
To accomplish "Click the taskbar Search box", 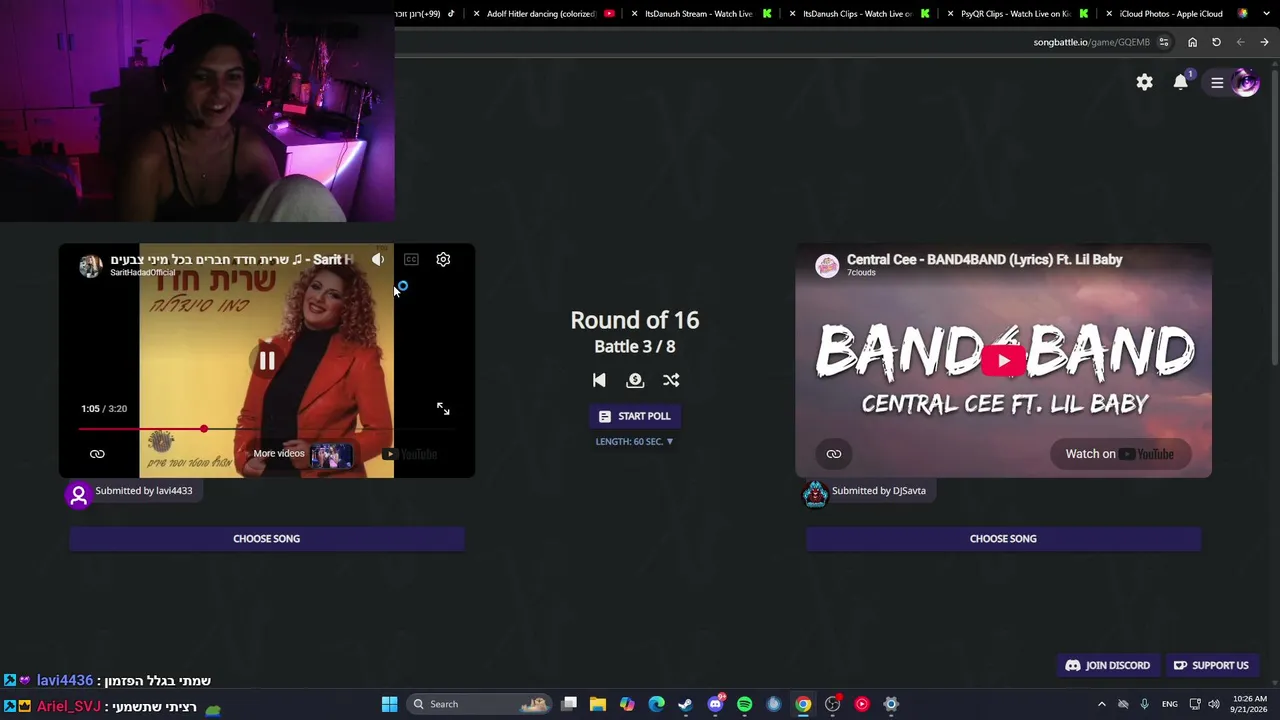I will click(x=481, y=704).
